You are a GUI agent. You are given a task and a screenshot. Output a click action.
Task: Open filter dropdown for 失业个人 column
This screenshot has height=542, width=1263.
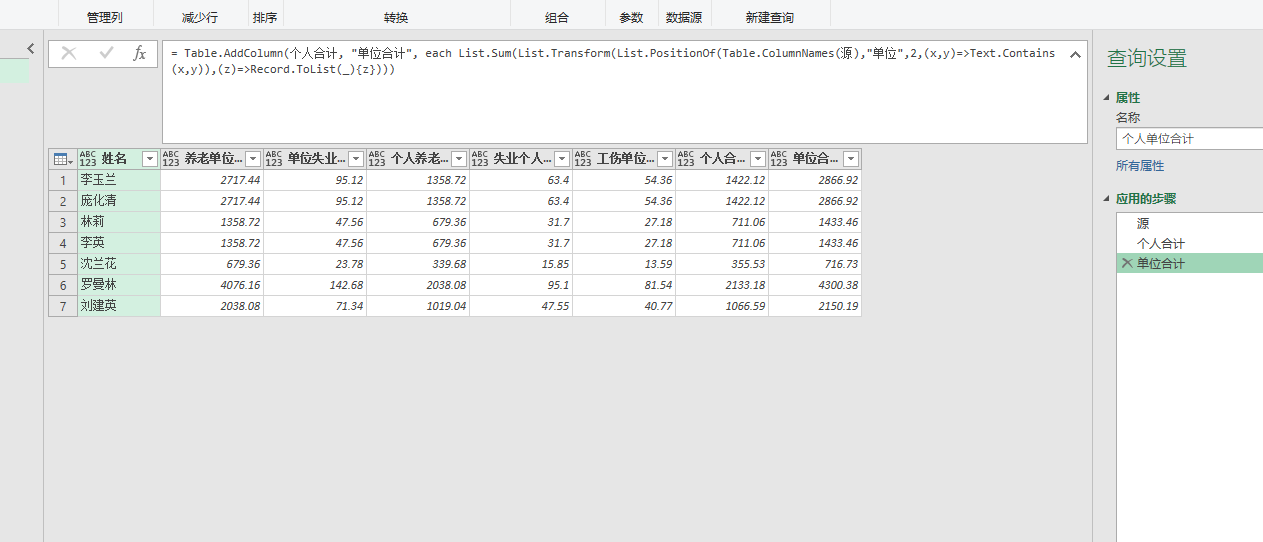pyautogui.click(x=562, y=159)
